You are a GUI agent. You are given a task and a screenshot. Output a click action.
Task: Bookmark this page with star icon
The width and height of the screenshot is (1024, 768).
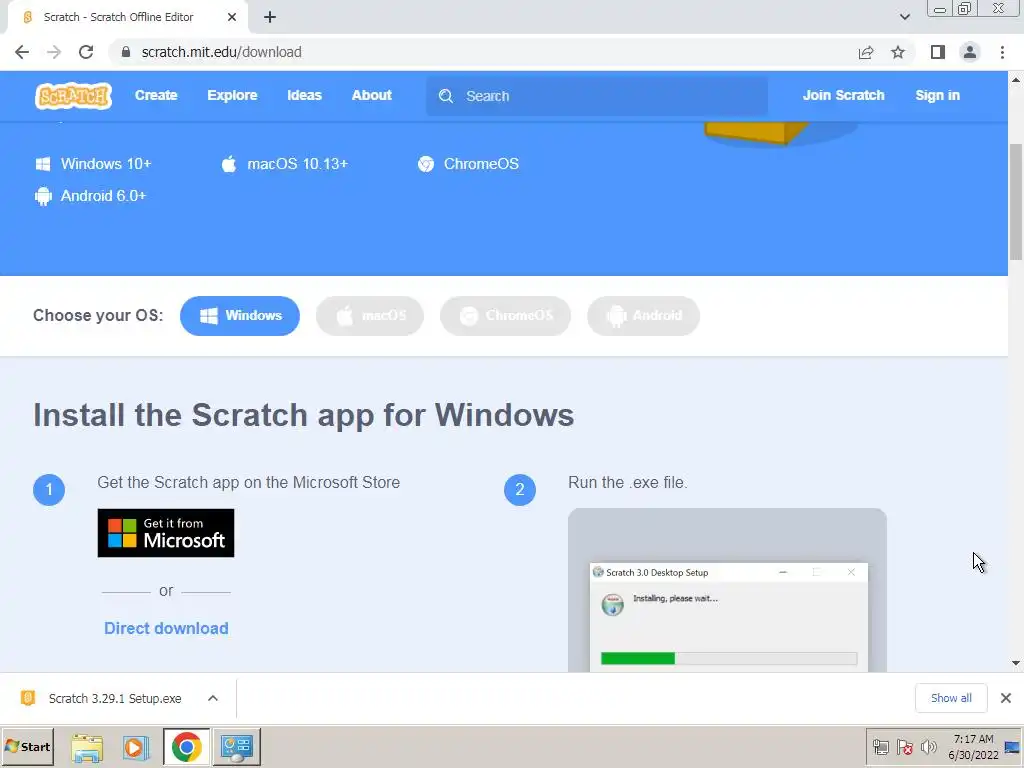[898, 52]
